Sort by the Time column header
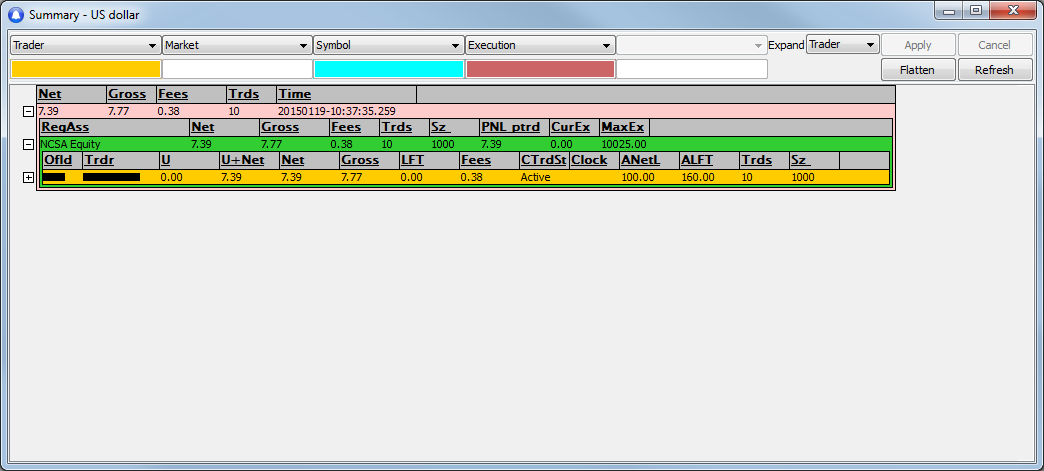The image size is (1044, 471). (x=294, y=94)
